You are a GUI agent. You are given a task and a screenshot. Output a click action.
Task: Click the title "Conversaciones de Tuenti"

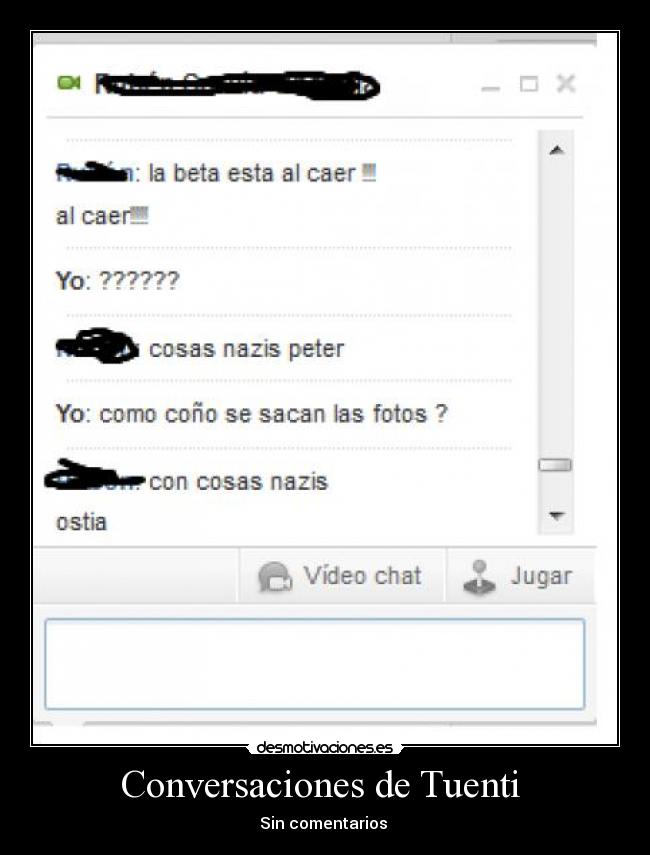coord(320,785)
